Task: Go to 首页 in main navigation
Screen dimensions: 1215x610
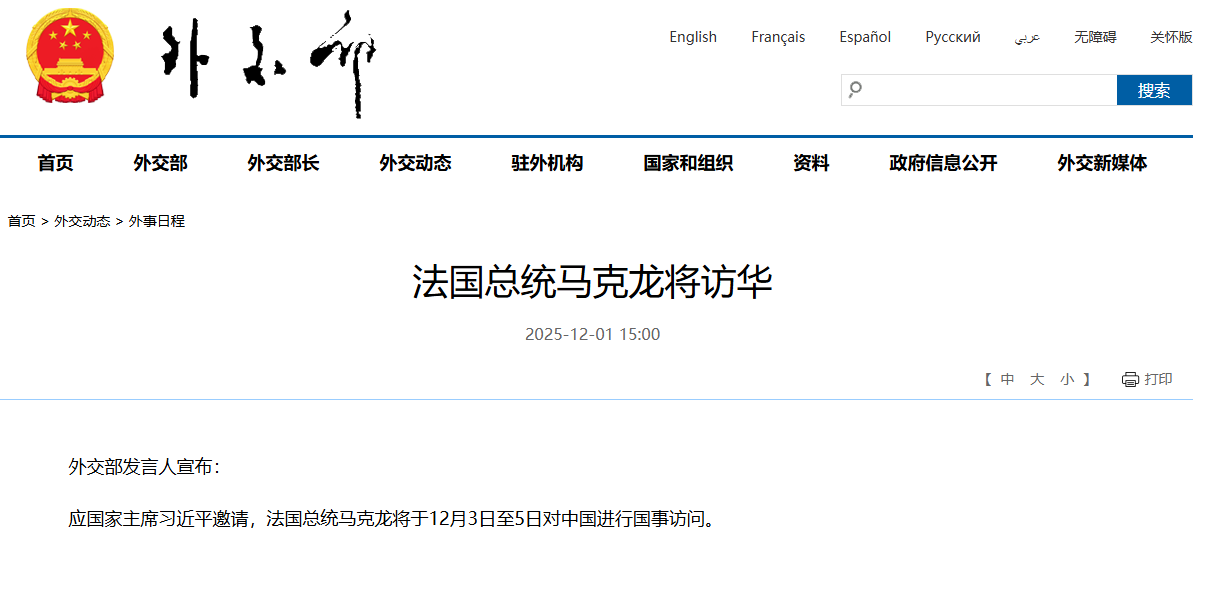Action: click(55, 163)
